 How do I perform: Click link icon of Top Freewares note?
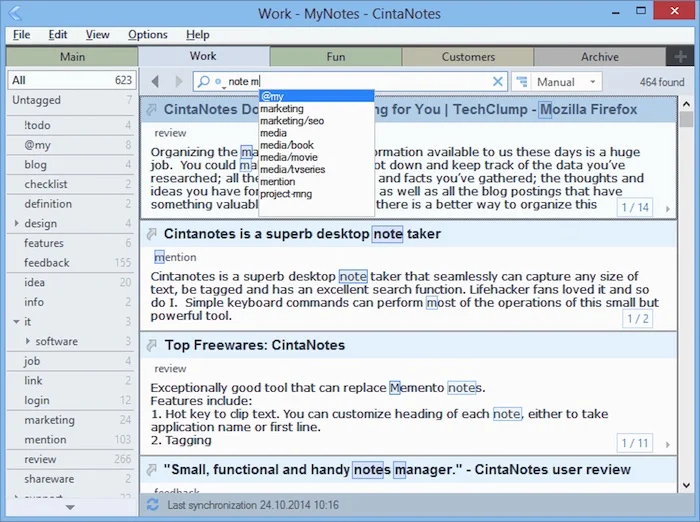coord(152,345)
